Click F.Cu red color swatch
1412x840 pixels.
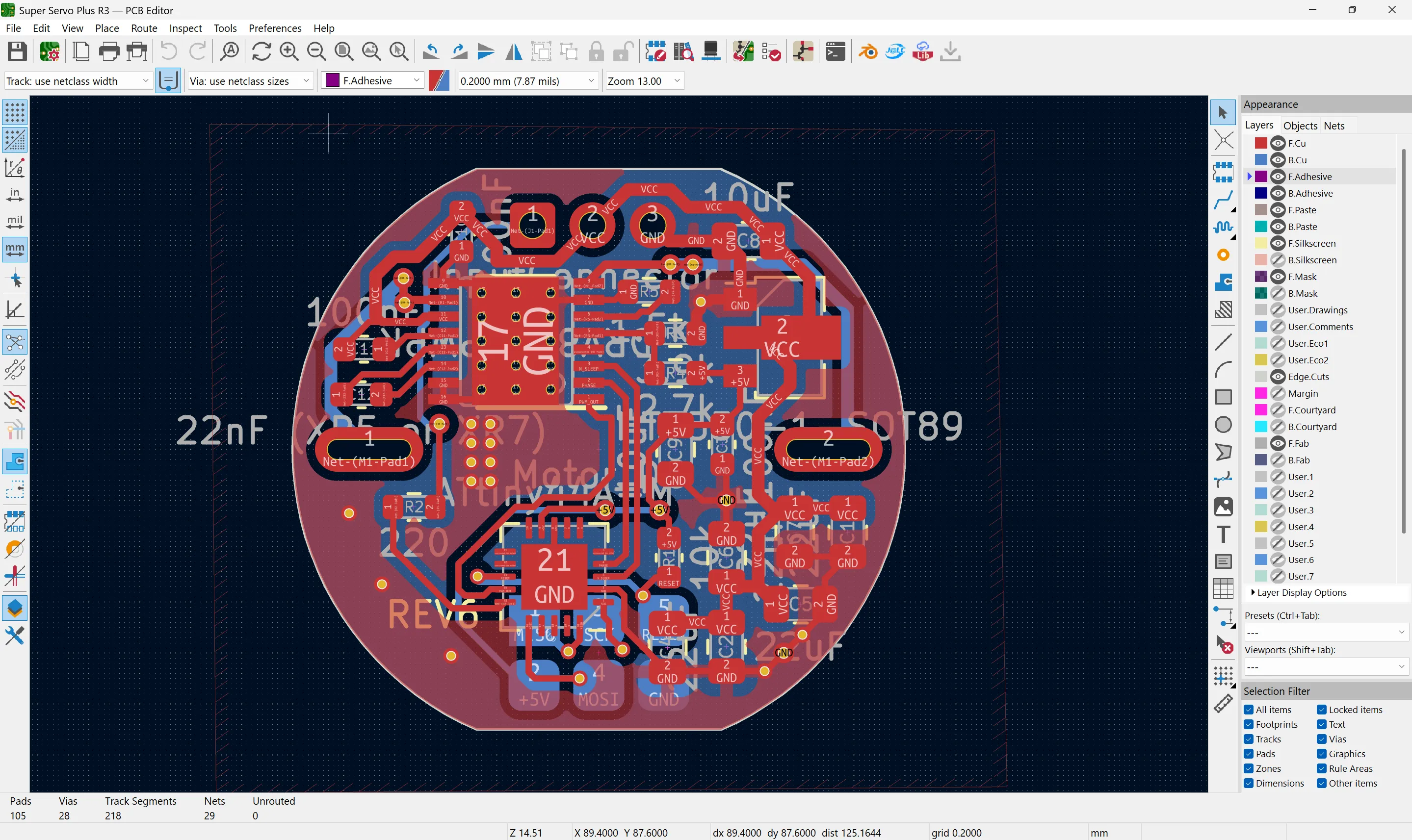(1261, 143)
